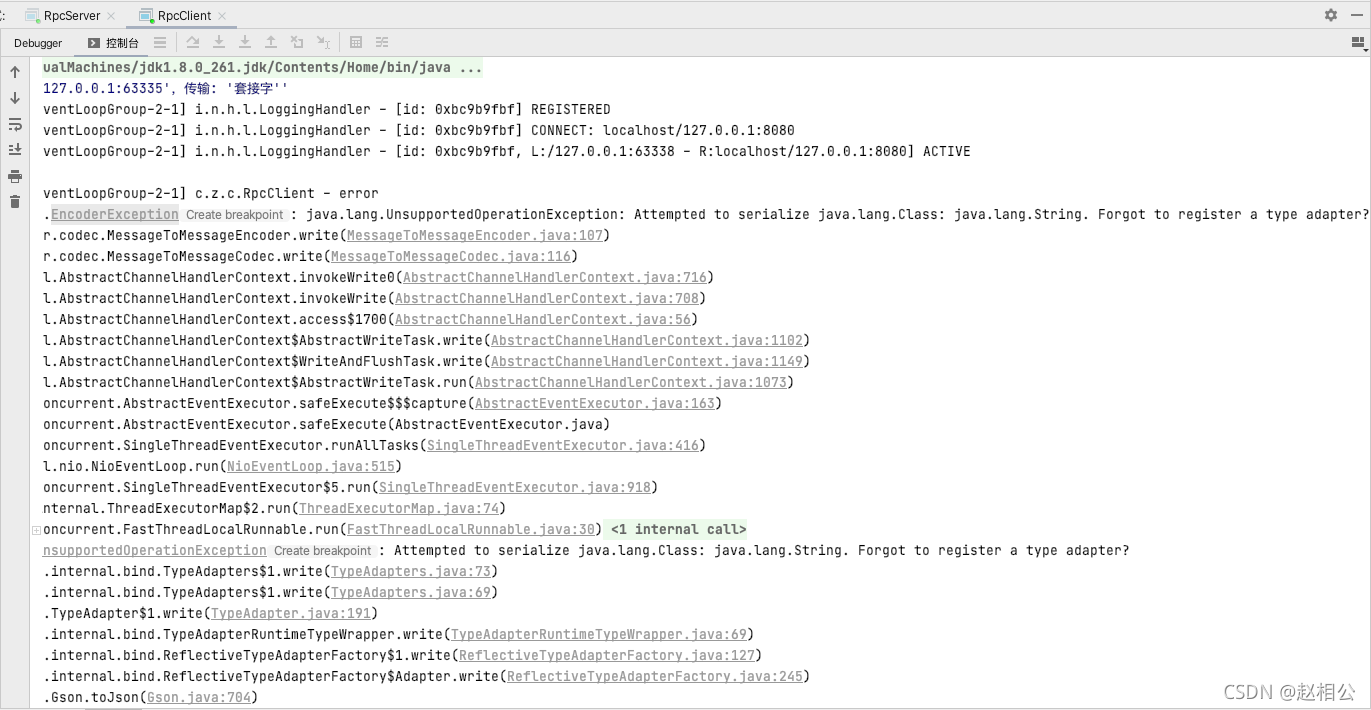Open FastThreadLocalRunnable.java:30 link

tap(471, 529)
